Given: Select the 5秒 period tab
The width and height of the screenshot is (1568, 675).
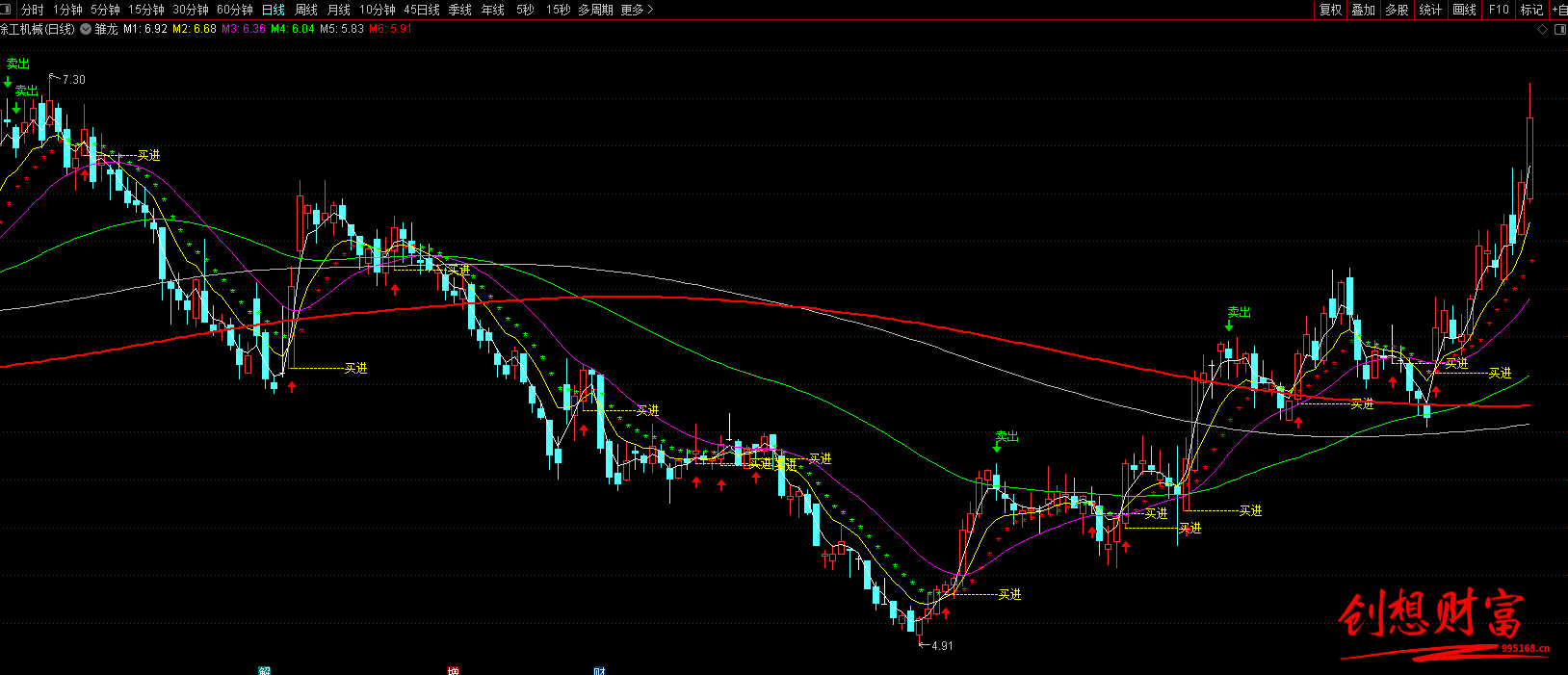Looking at the screenshot, I should pos(525,10).
